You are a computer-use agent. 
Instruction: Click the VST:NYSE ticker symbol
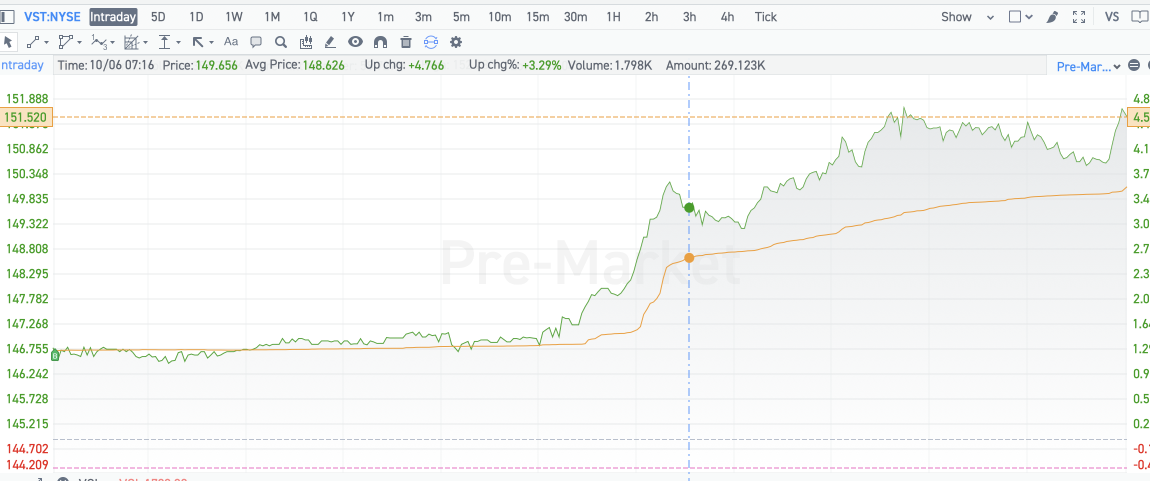coord(53,16)
